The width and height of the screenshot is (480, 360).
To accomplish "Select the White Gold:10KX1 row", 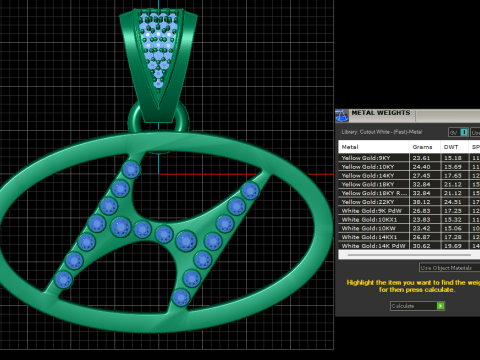I will (x=409, y=220).
